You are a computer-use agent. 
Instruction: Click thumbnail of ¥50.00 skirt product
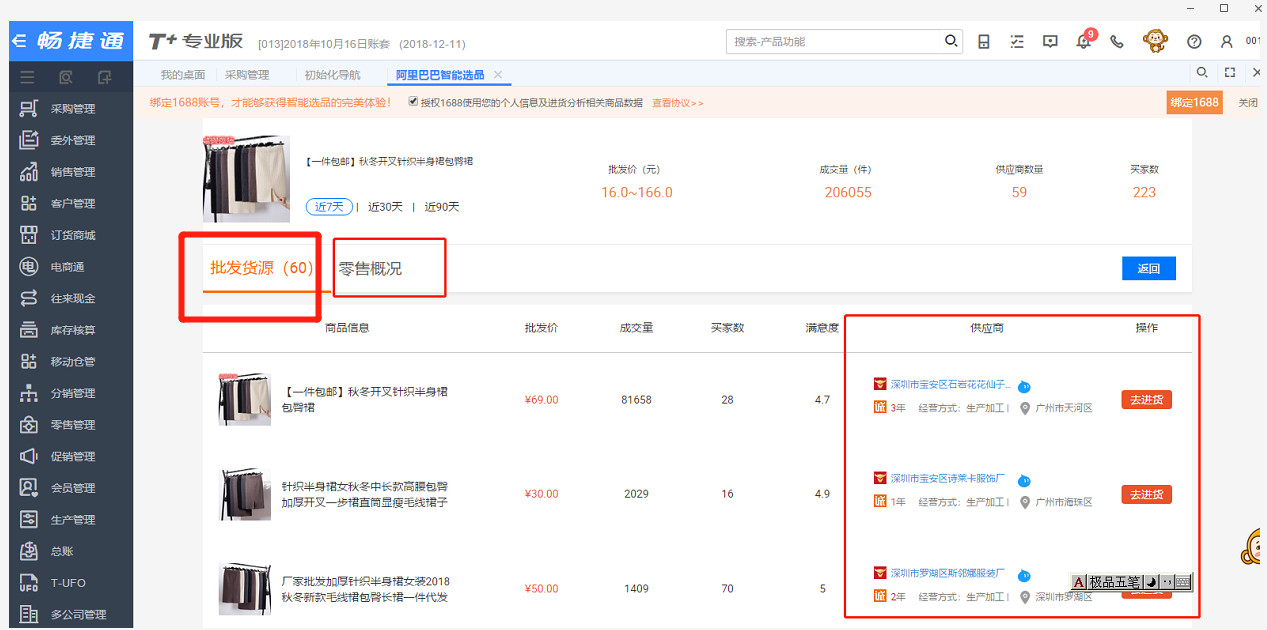[245, 588]
